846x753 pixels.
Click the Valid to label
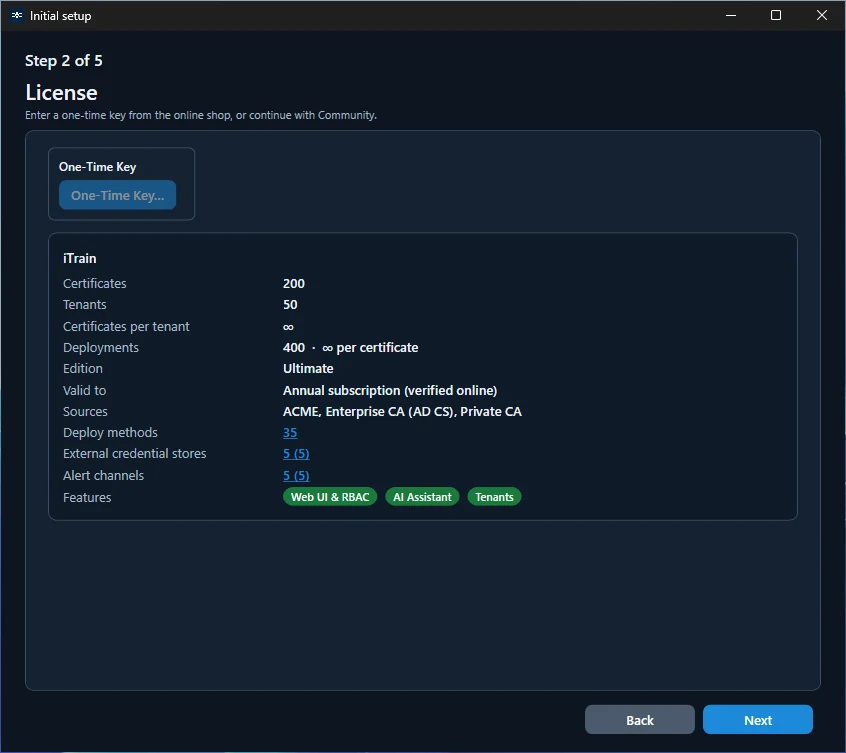[84, 391]
